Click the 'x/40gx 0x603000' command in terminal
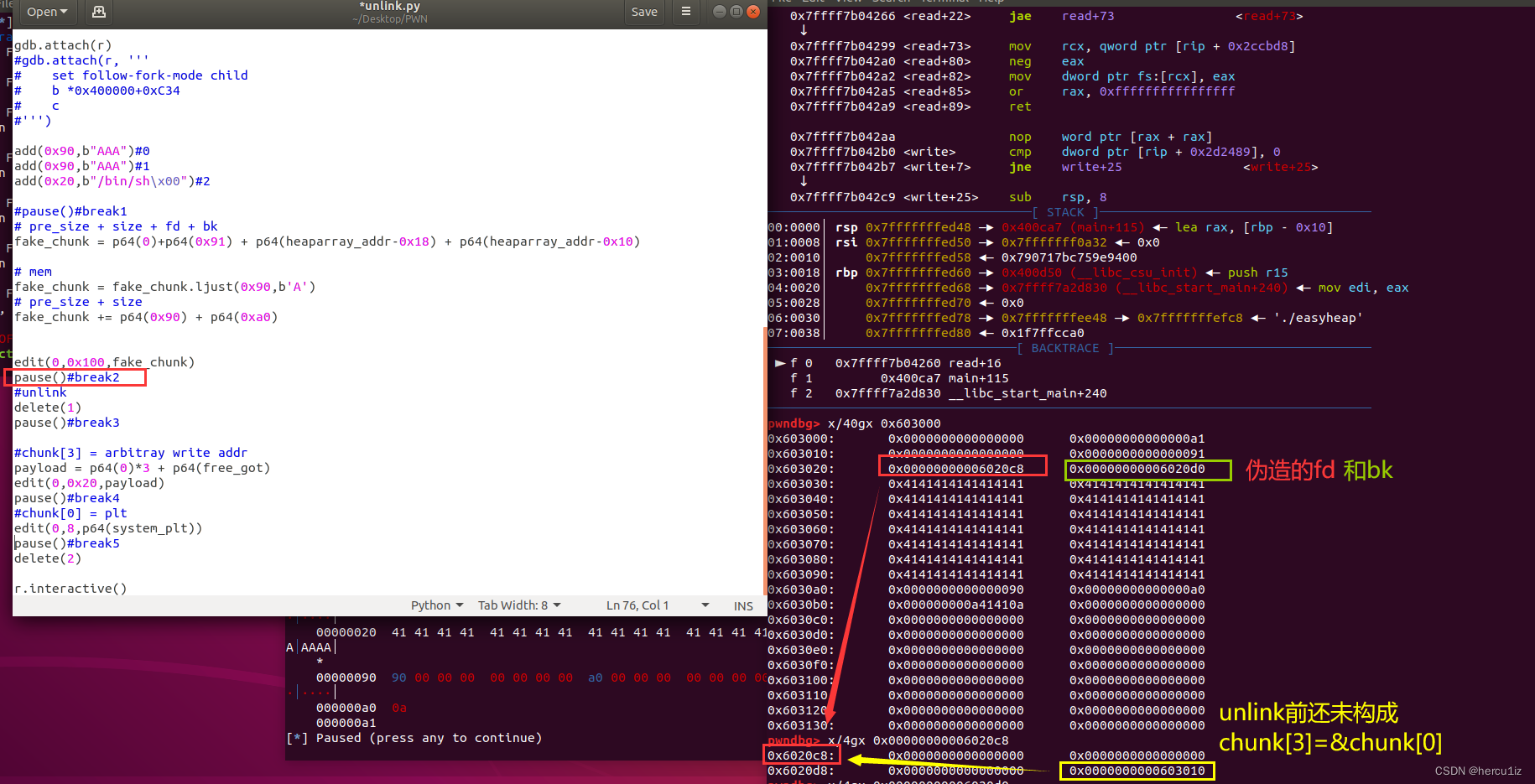 click(884, 423)
